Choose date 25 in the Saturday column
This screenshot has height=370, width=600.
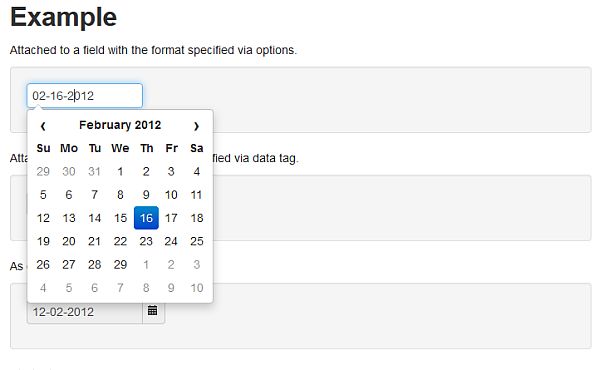tap(197, 241)
